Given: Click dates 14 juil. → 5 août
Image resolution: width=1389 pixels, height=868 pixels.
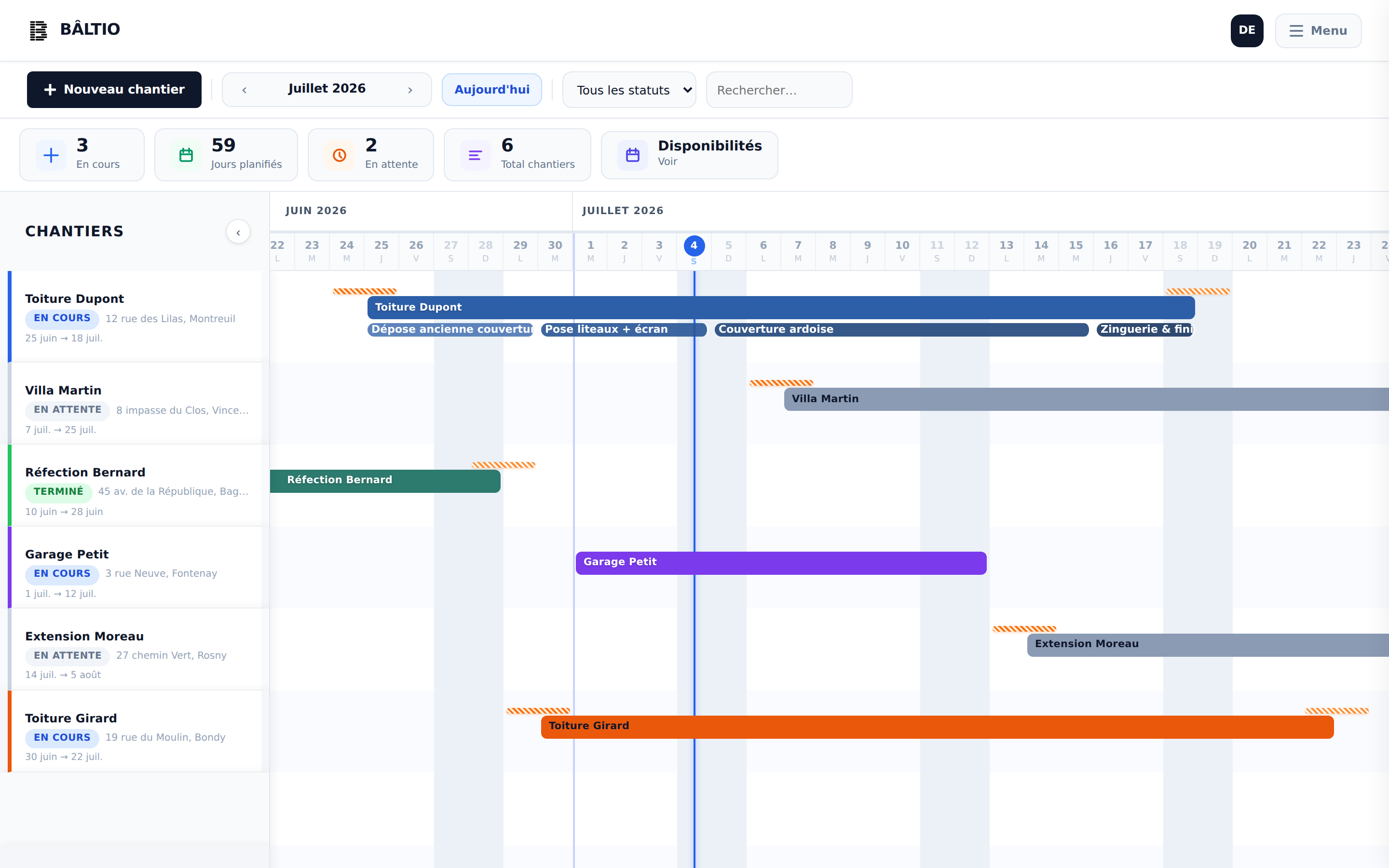Looking at the screenshot, I should click(63, 675).
